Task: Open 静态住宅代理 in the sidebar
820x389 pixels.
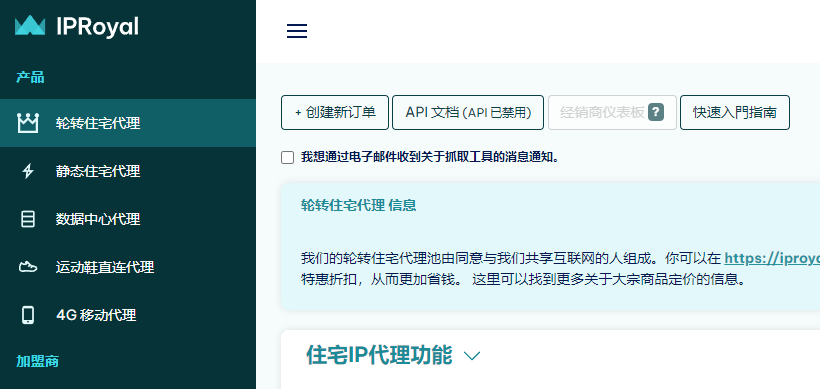Action: click(x=128, y=171)
